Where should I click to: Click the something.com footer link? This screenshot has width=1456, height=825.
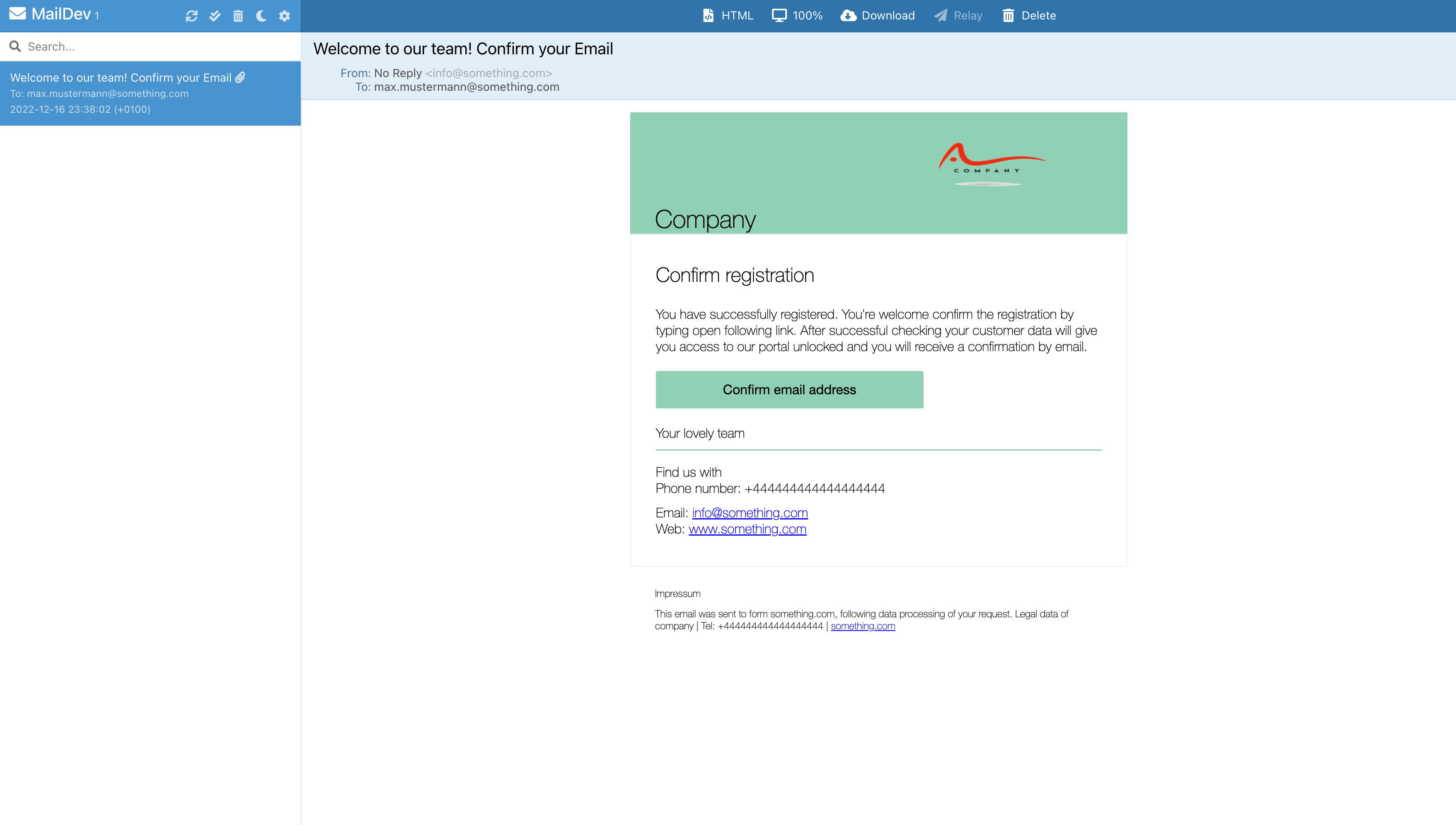[x=863, y=626]
